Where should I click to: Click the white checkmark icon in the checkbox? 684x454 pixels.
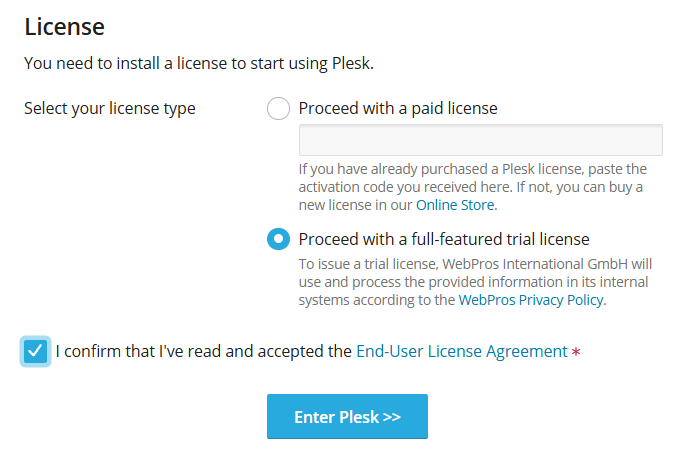click(x=35, y=351)
